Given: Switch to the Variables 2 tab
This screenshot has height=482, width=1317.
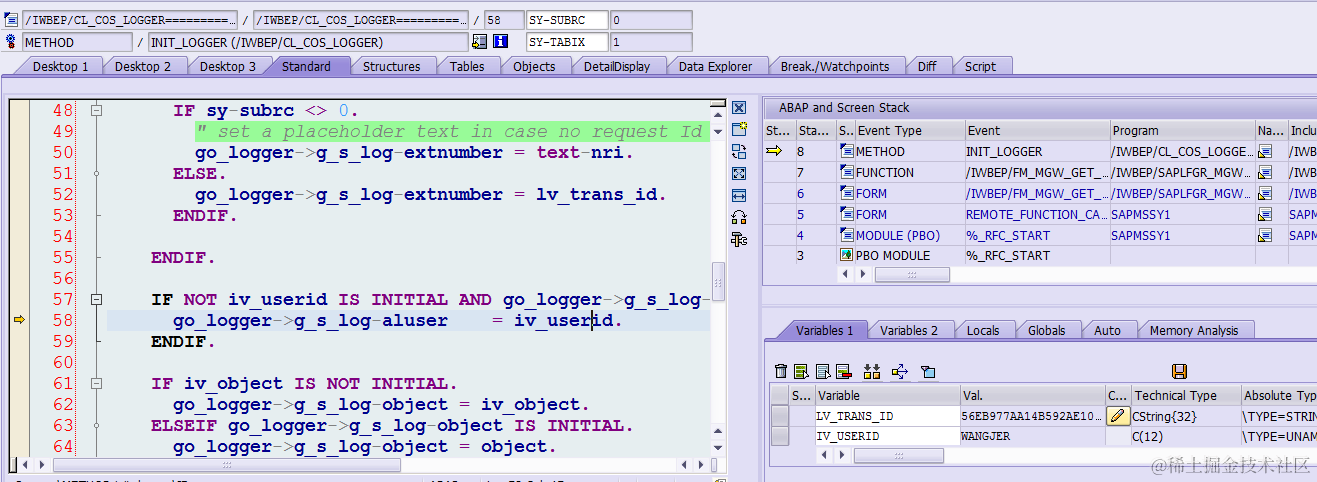Looking at the screenshot, I should point(909,330).
